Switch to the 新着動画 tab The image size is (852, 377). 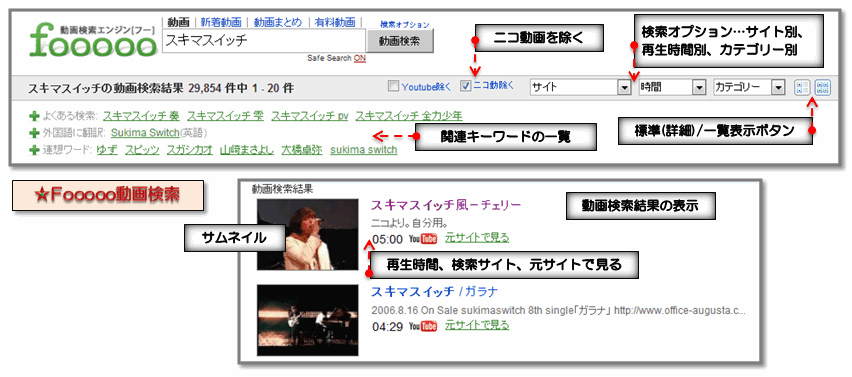pos(221,22)
